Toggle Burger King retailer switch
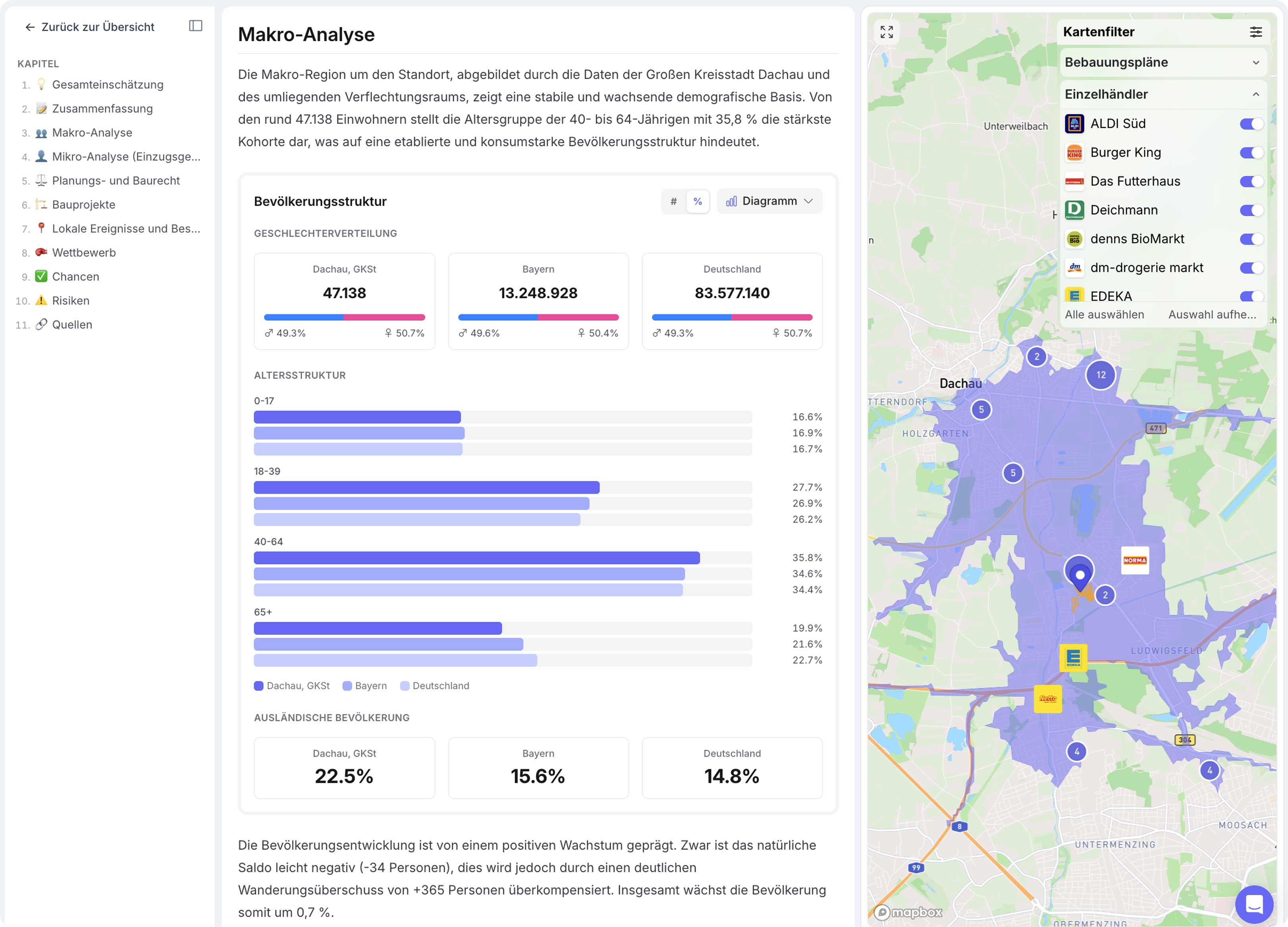 tap(1251, 153)
